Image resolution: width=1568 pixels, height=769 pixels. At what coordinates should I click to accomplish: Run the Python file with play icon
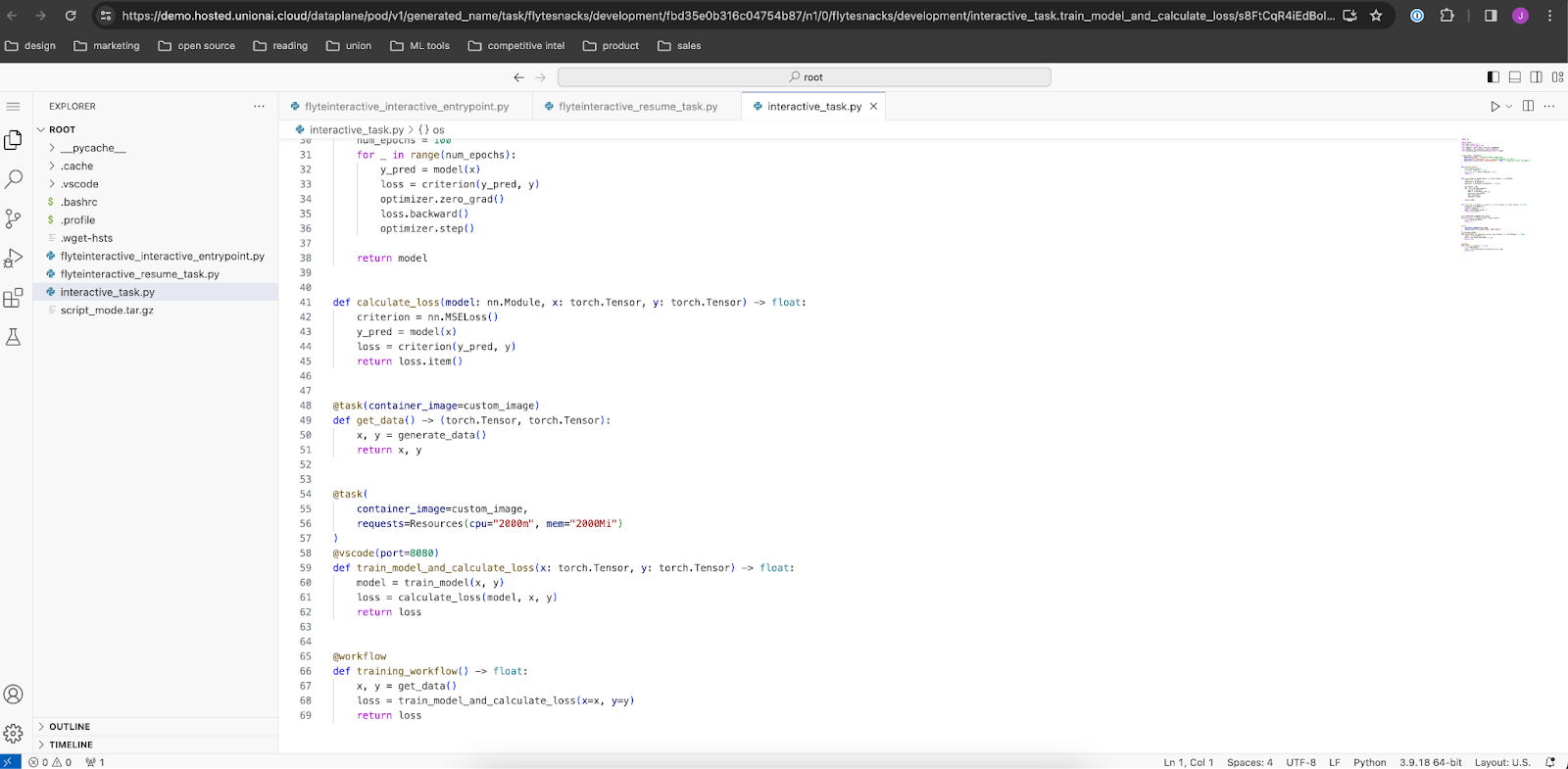(1494, 106)
